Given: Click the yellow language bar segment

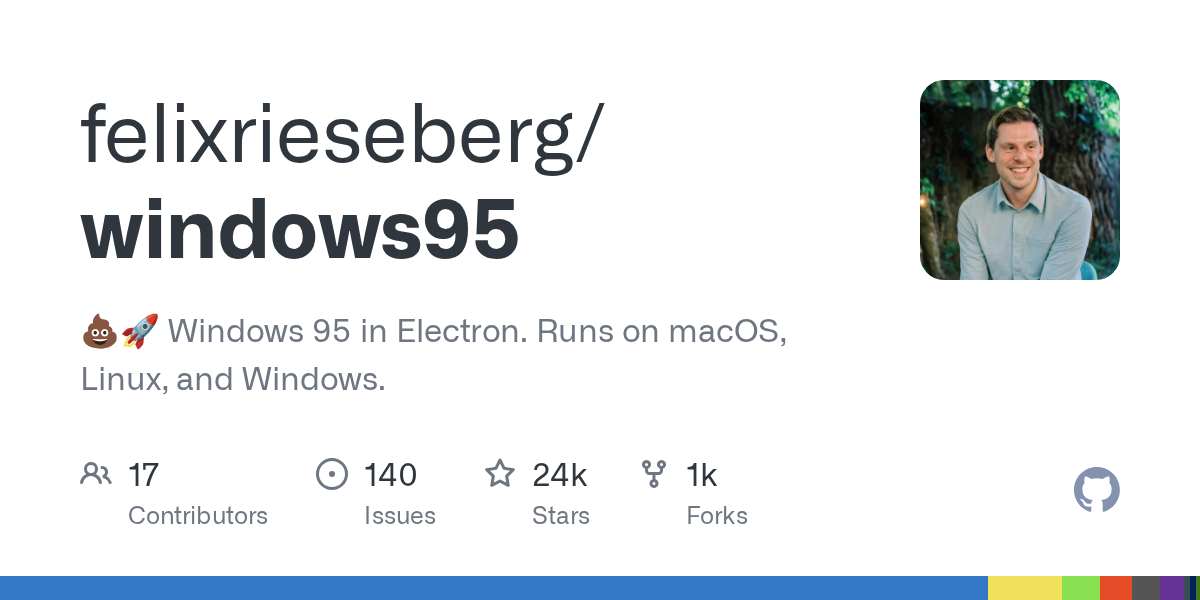Looking at the screenshot, I should tap(1025, 588).
